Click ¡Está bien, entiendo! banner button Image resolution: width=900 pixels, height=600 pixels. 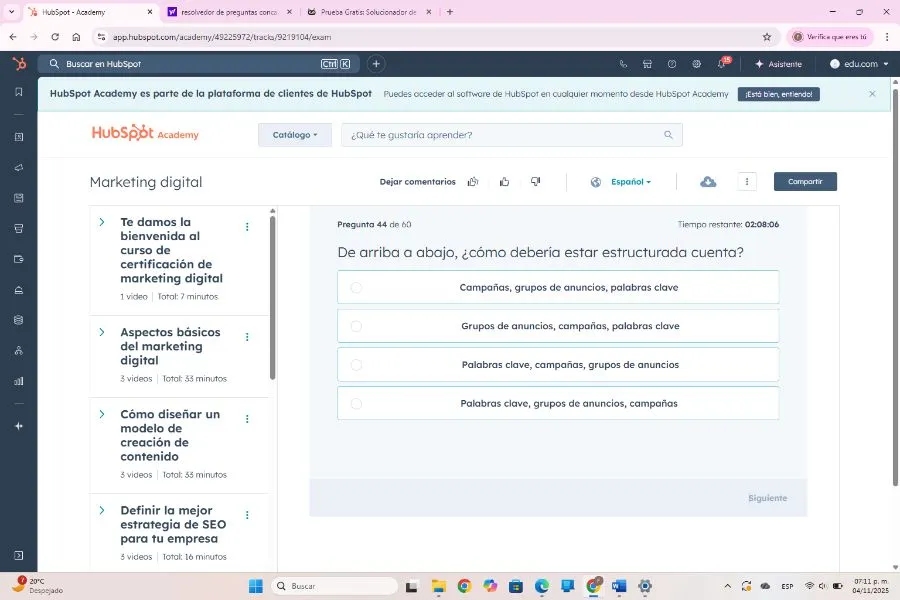(x=778, y=94)
